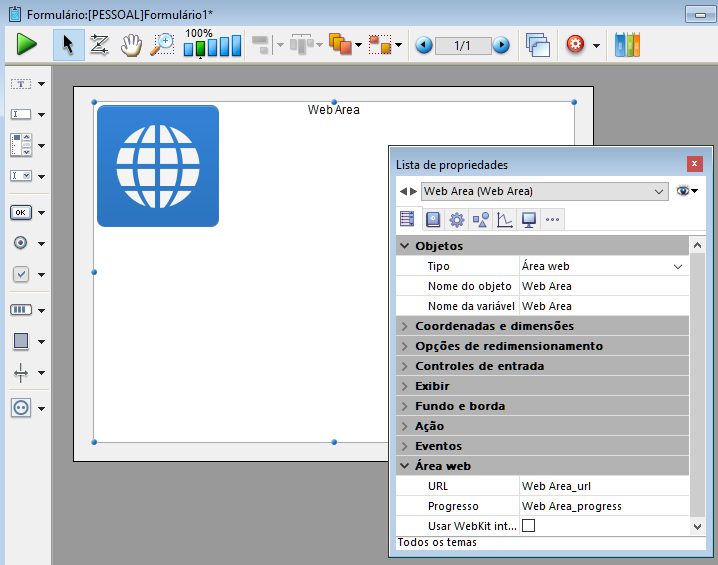Select the arrow selection tool

pyautogui.click(x=68, y=45)
